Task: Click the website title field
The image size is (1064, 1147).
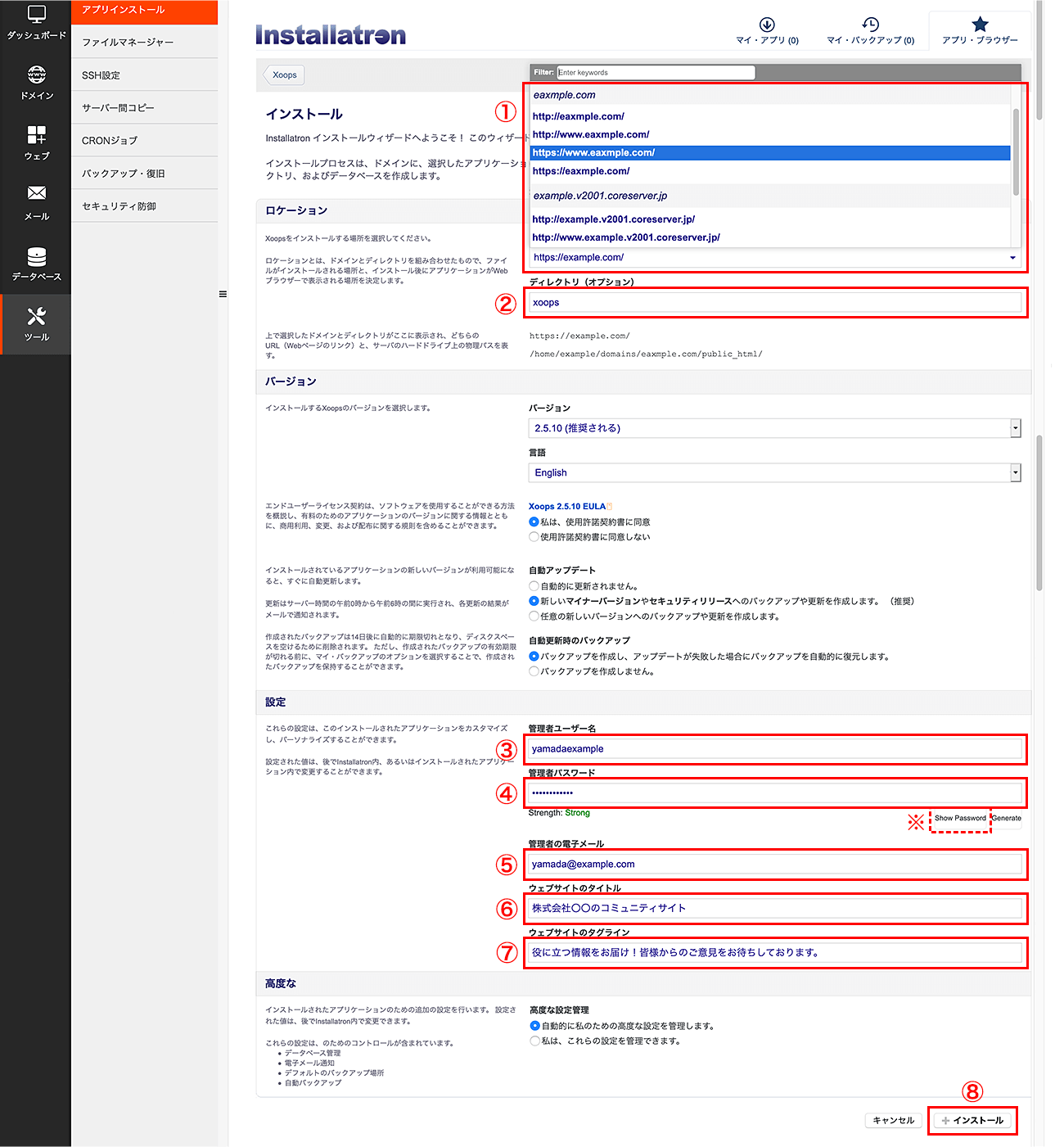Action: point(775,908)
